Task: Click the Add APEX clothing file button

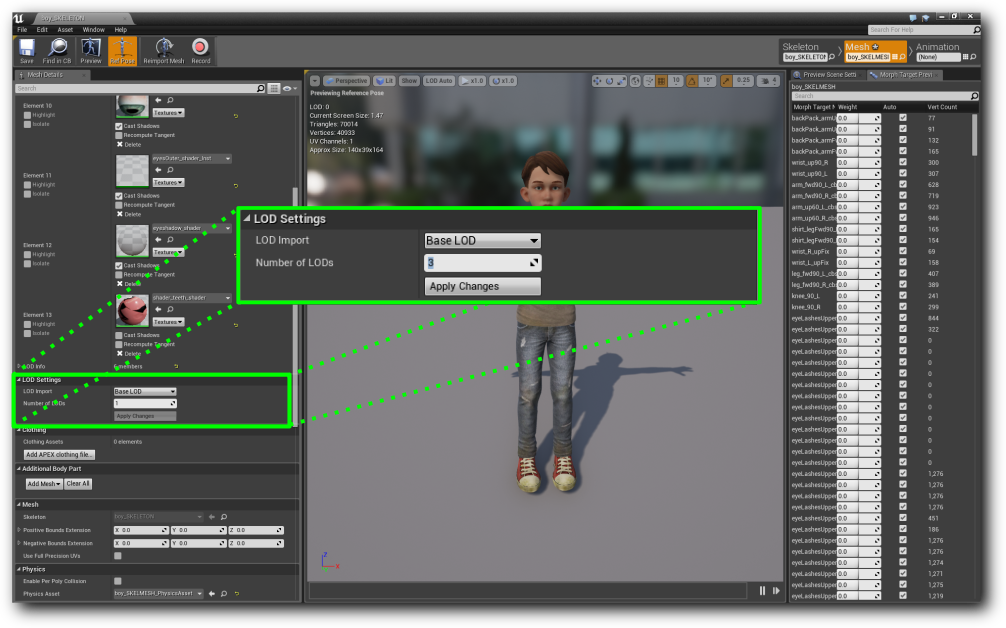Action: click(60, 455)
